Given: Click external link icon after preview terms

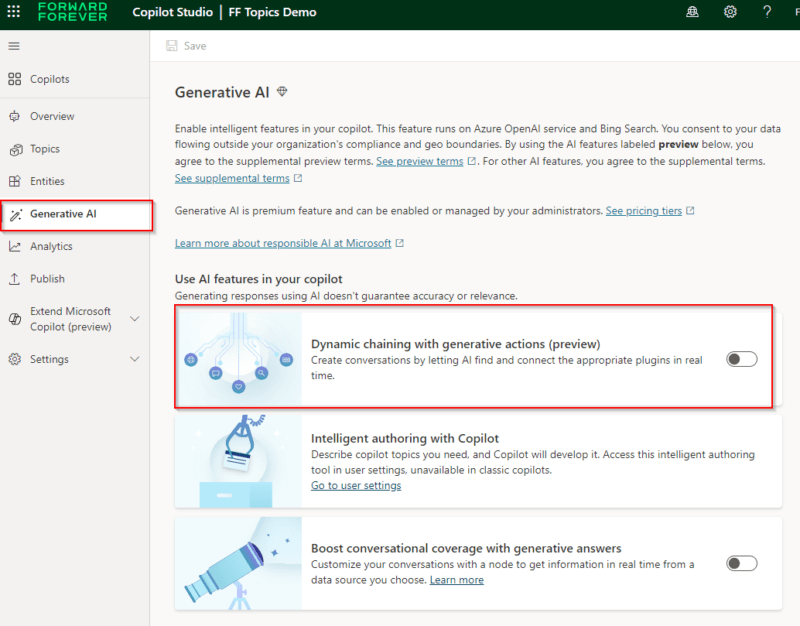Looking at the screenshot, I should 472,161.
